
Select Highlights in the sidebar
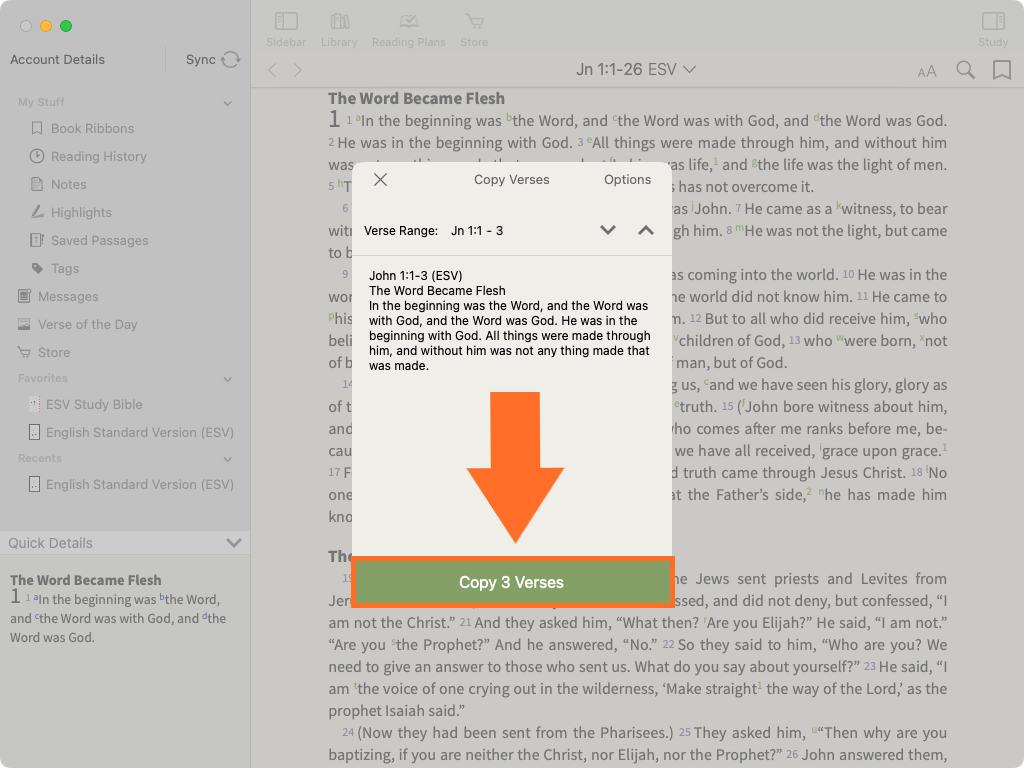pyautogui.click(x=81, y=212)
